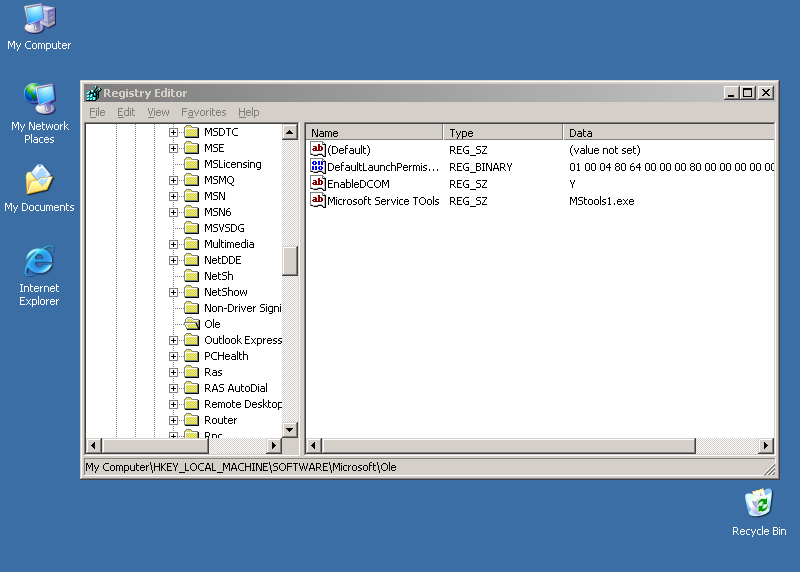The height and width of the screenshot is (572, 800).
Task: Open the Favorites menu
Action: coord(204,112)
